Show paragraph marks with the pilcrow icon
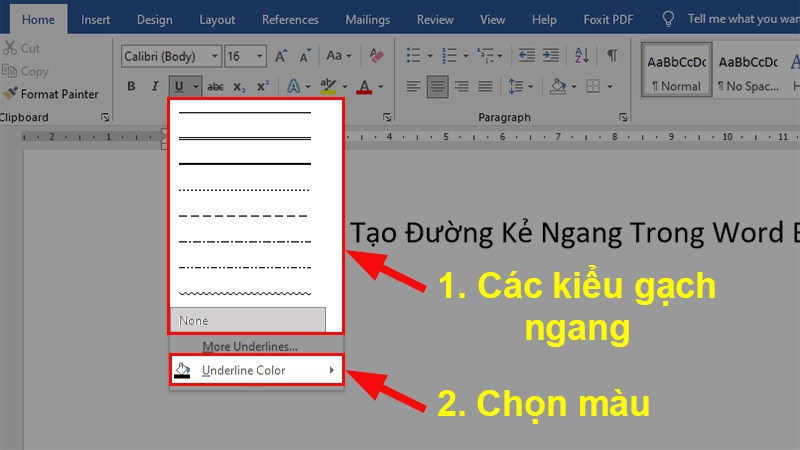This screenshot has width=800, height=450. 612,56
